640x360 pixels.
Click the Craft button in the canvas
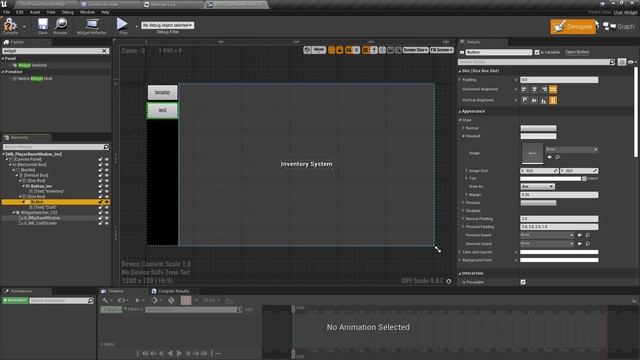click(x=162, y=111)
